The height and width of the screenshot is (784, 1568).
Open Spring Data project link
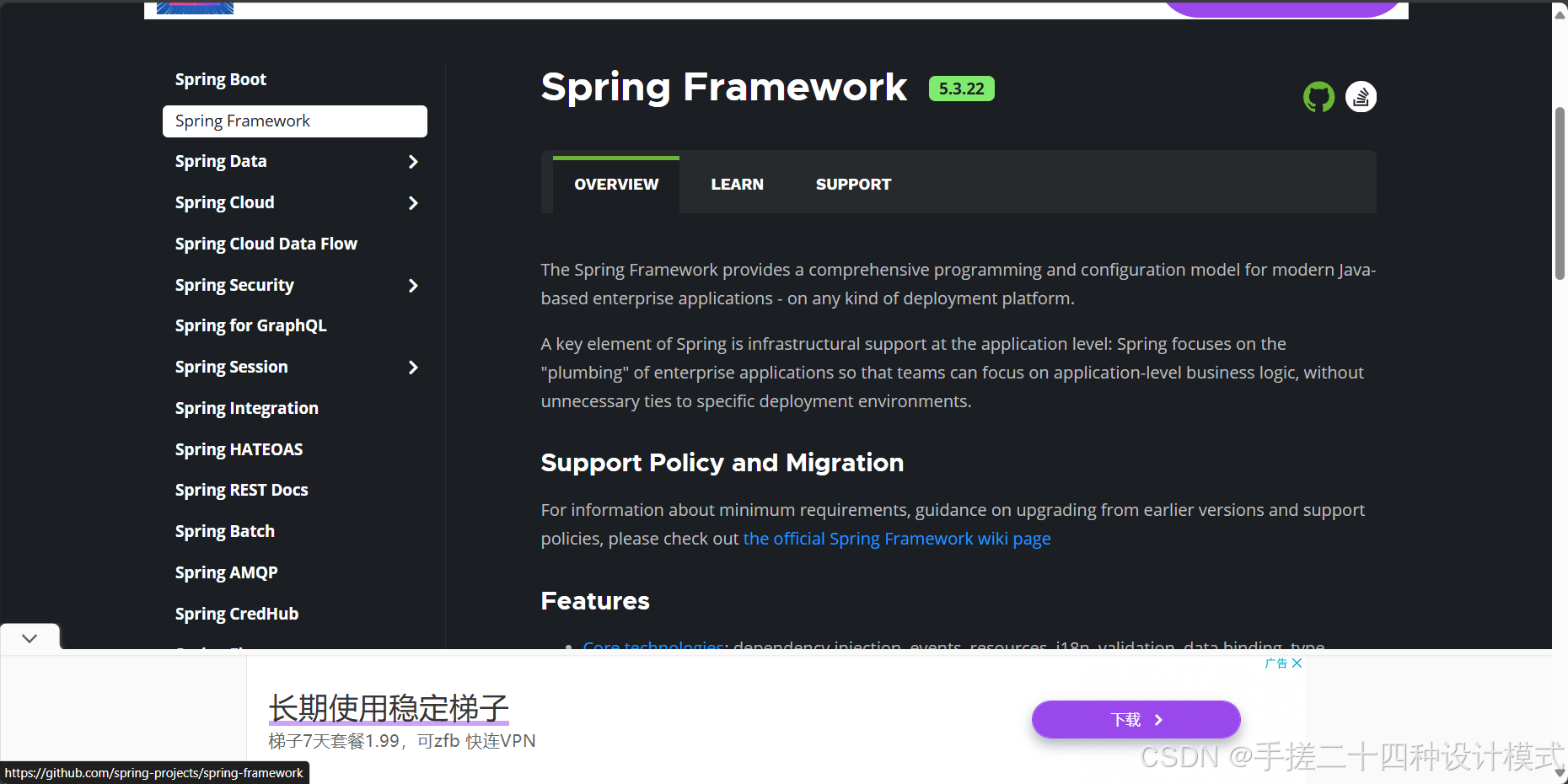(x=221, y=162)
